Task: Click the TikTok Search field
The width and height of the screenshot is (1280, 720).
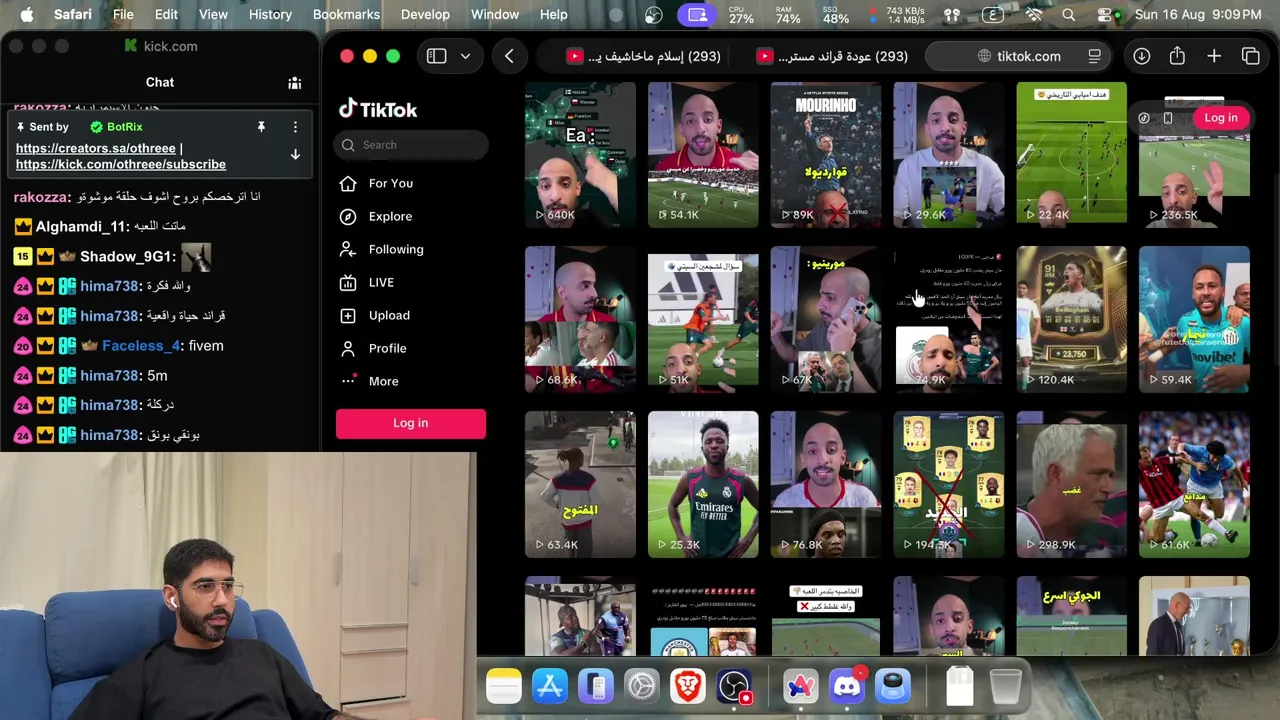Action: pos(411,145)
